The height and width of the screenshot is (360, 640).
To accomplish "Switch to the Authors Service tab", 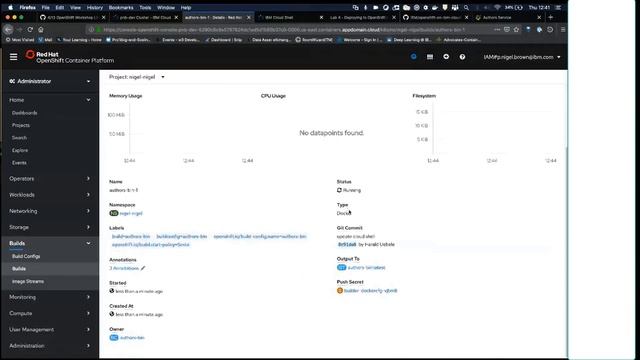I will (x=508, y=18).
